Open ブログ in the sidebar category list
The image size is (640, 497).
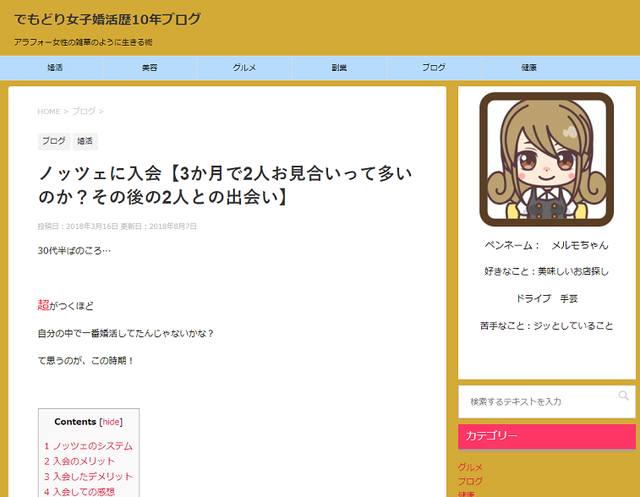[470, 481]
